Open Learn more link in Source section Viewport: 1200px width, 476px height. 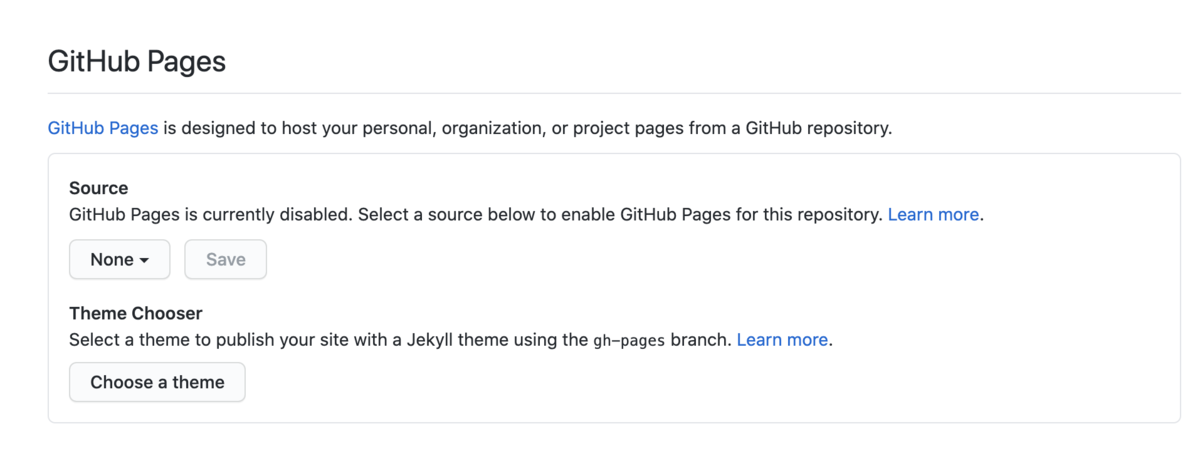[933, 214]
